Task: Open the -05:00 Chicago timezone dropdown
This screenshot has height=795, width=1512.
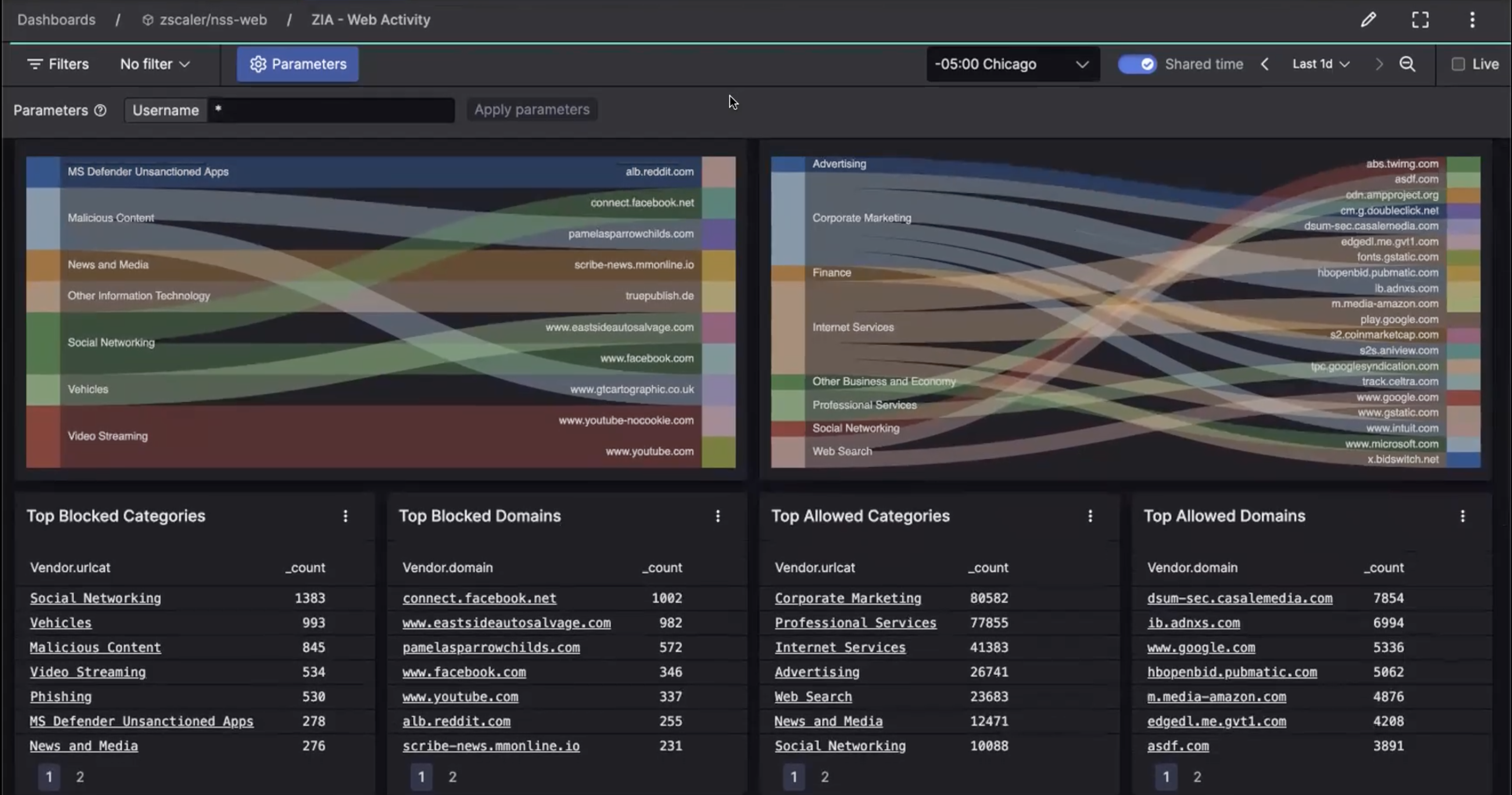Action: 1013,64
